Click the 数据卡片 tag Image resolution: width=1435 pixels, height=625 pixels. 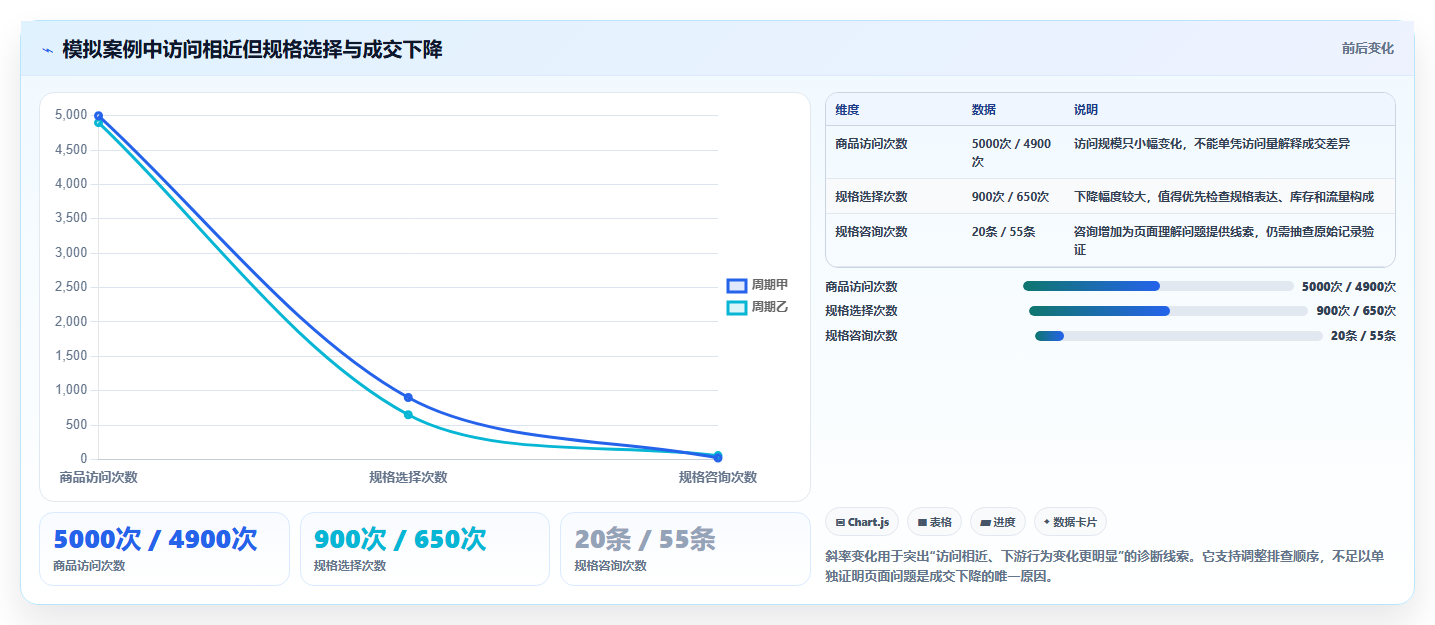pos(1070,522)
